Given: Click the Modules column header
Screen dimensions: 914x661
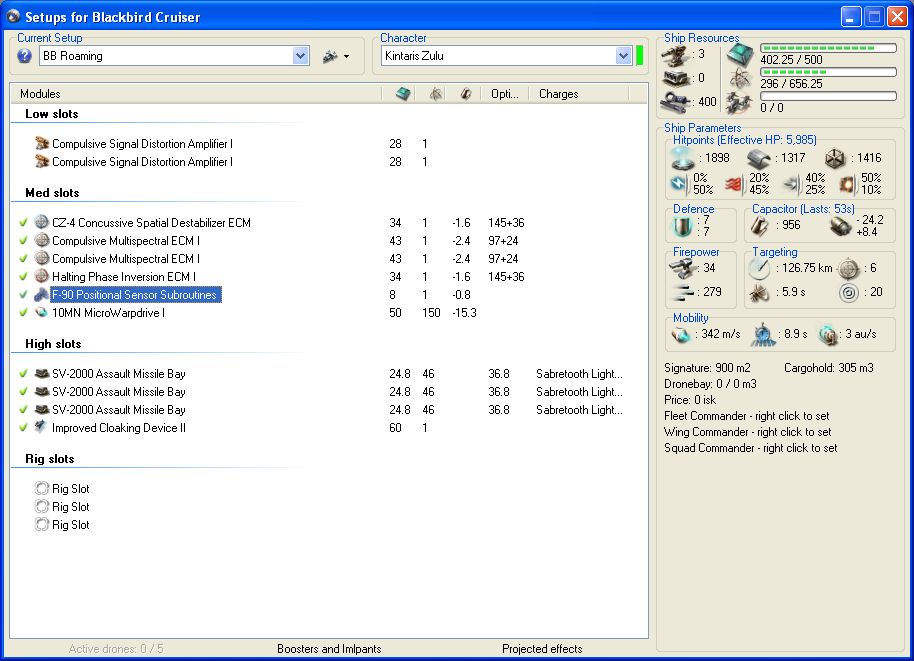Looking at the screenshot, I should (40, 94).
